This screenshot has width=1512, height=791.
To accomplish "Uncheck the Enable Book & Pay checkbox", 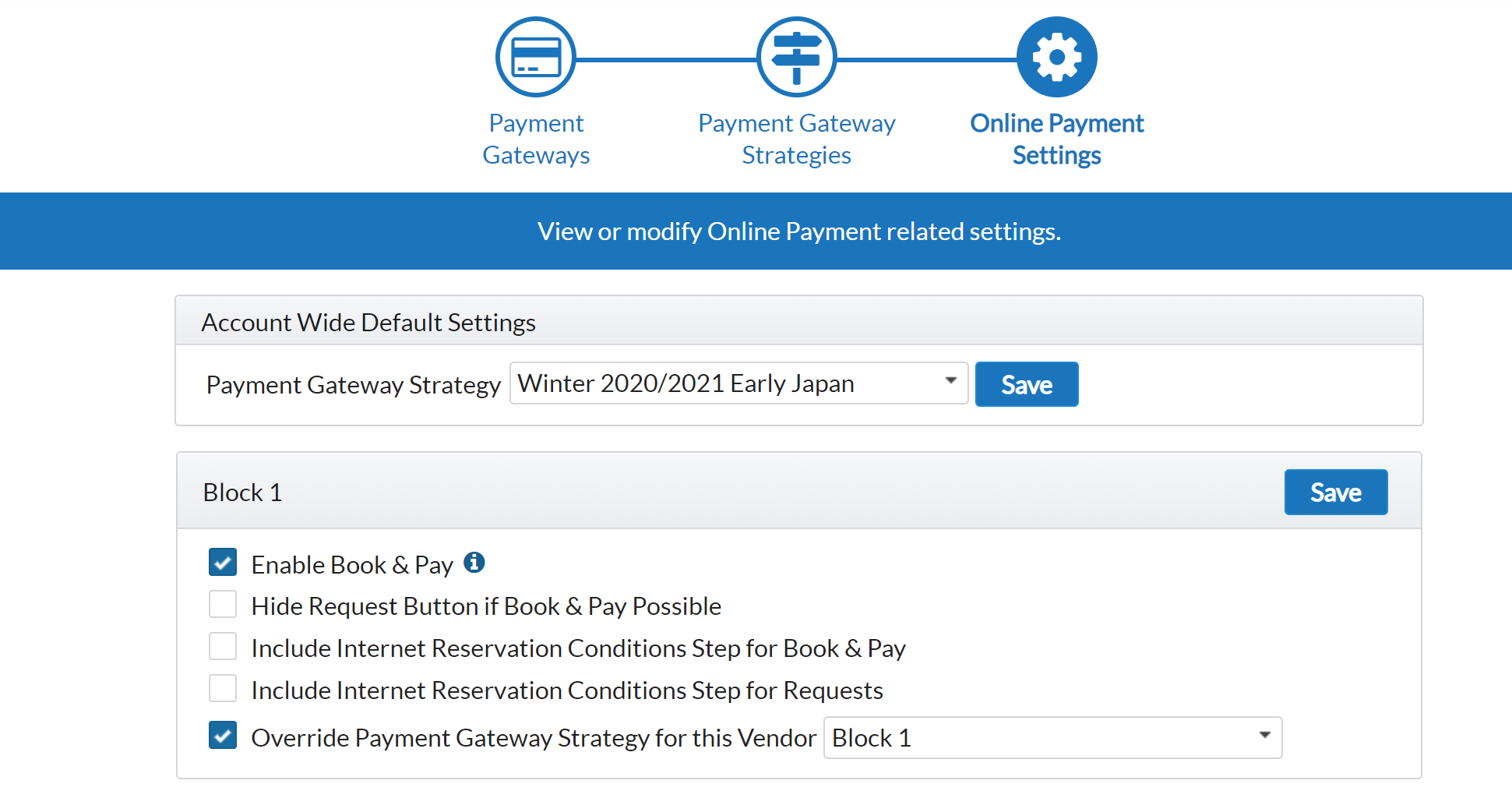I will pos(223,562).
